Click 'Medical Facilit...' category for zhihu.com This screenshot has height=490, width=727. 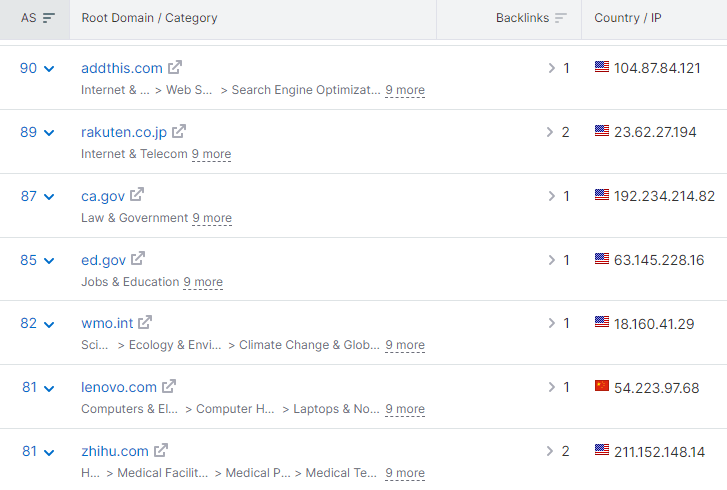click(162, 473)
